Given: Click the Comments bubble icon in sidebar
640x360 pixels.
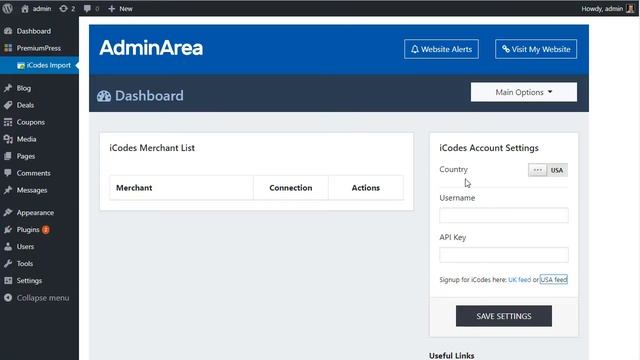Looking at the screenshot, I should click(x=8, y=173).
